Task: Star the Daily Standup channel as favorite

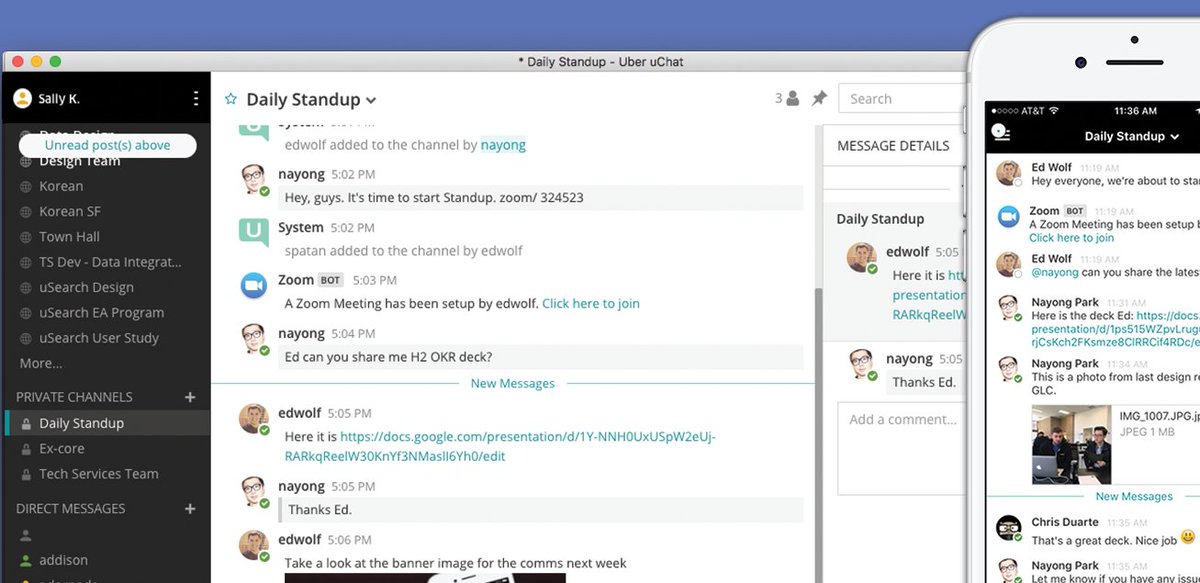Action: pos(231,99)
